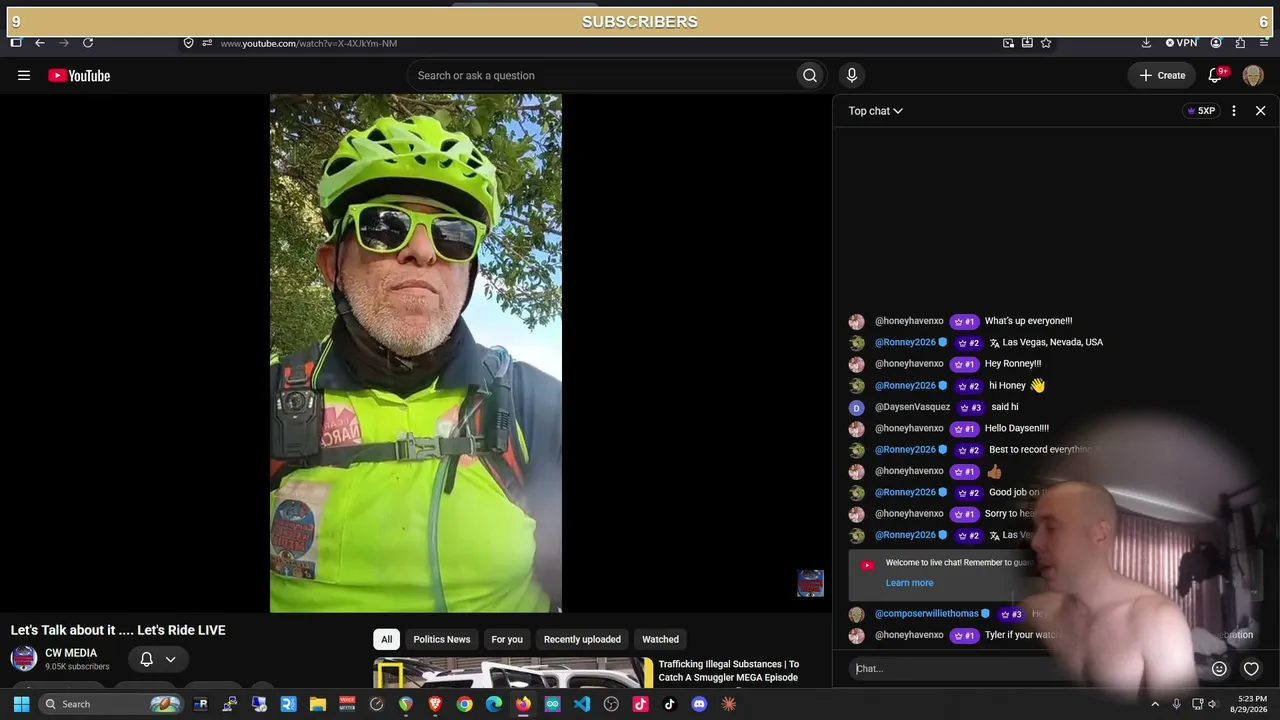Image resolution: width=1280 pixels, height=720 pixels.
Task: Open Visual Studio Code from taskbar
Action: [x=582, y=704]
